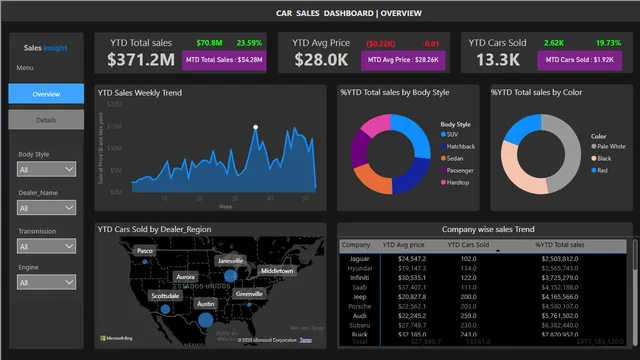640x360 pixels.
Task: Click the Sales Insight logo text
Action: 45,48
